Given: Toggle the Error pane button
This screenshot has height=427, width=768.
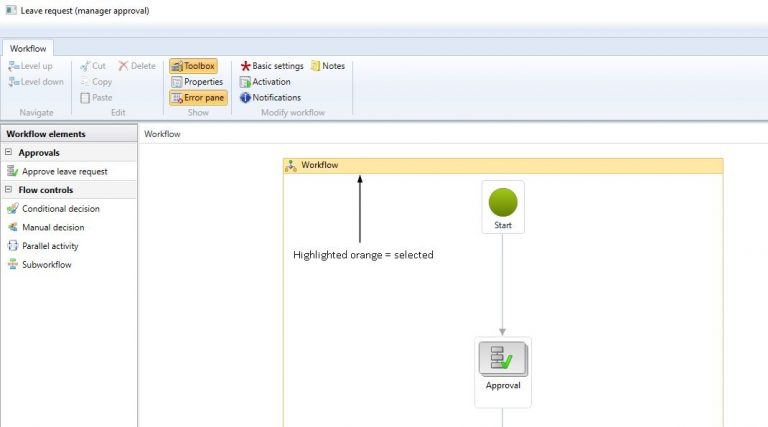Looking at the screenshot, I should click(198, 97).
